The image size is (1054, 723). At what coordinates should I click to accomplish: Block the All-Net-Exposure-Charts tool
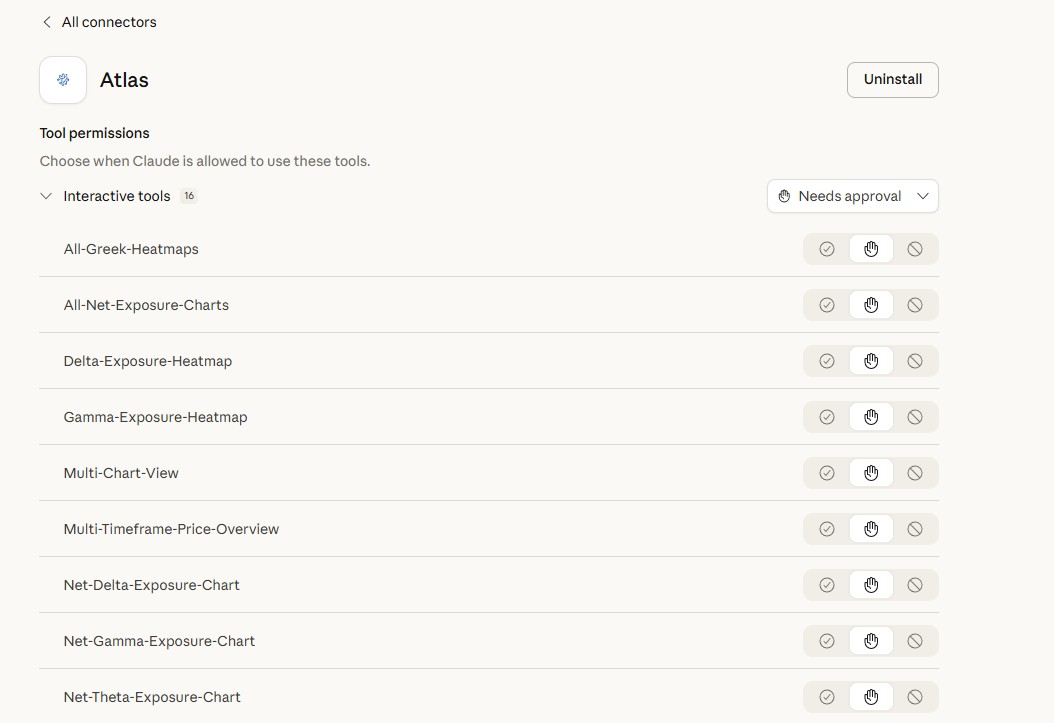pyautogui.click(x=915, y=305)
